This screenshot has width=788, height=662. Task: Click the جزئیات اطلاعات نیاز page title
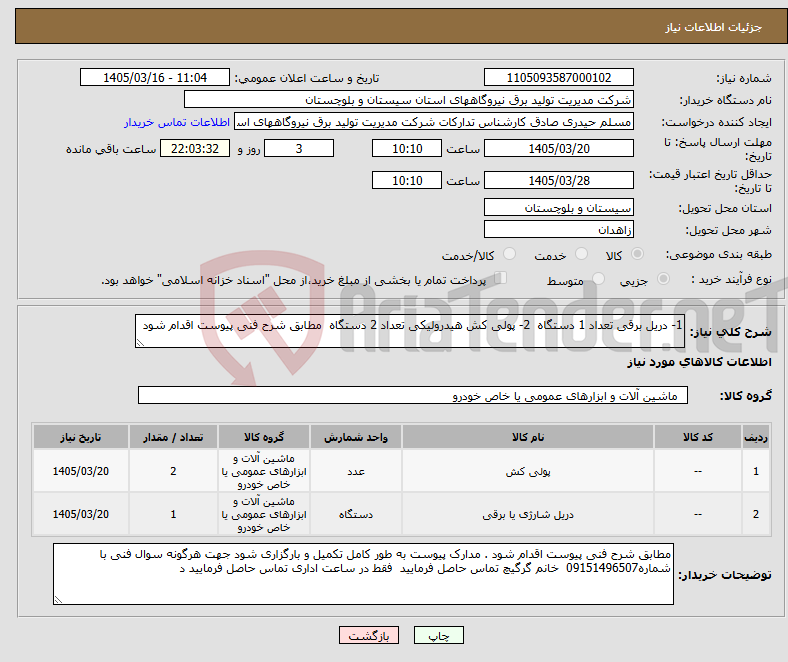coord(713,27)
